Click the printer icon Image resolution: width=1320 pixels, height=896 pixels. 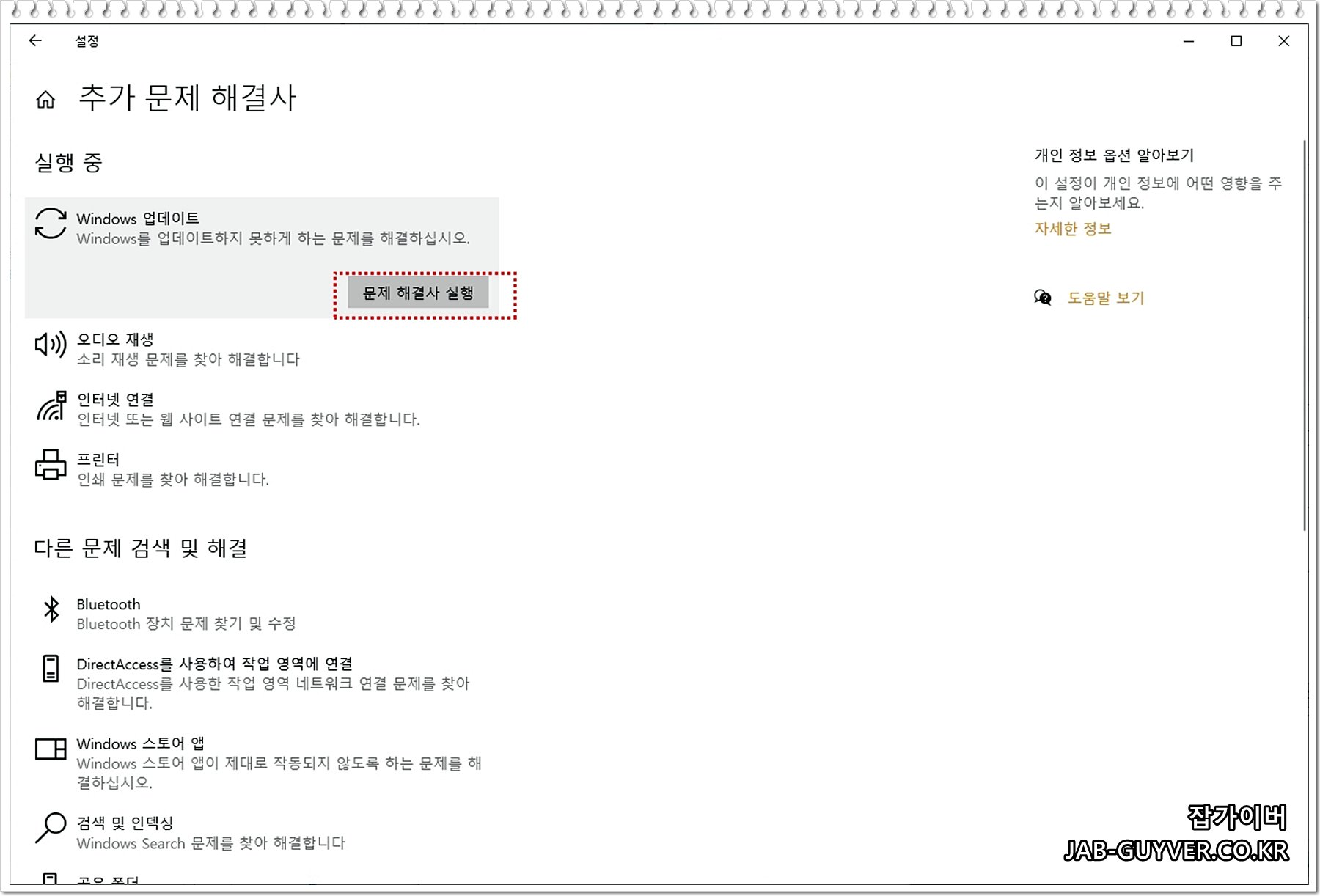(x=51, y=465)
